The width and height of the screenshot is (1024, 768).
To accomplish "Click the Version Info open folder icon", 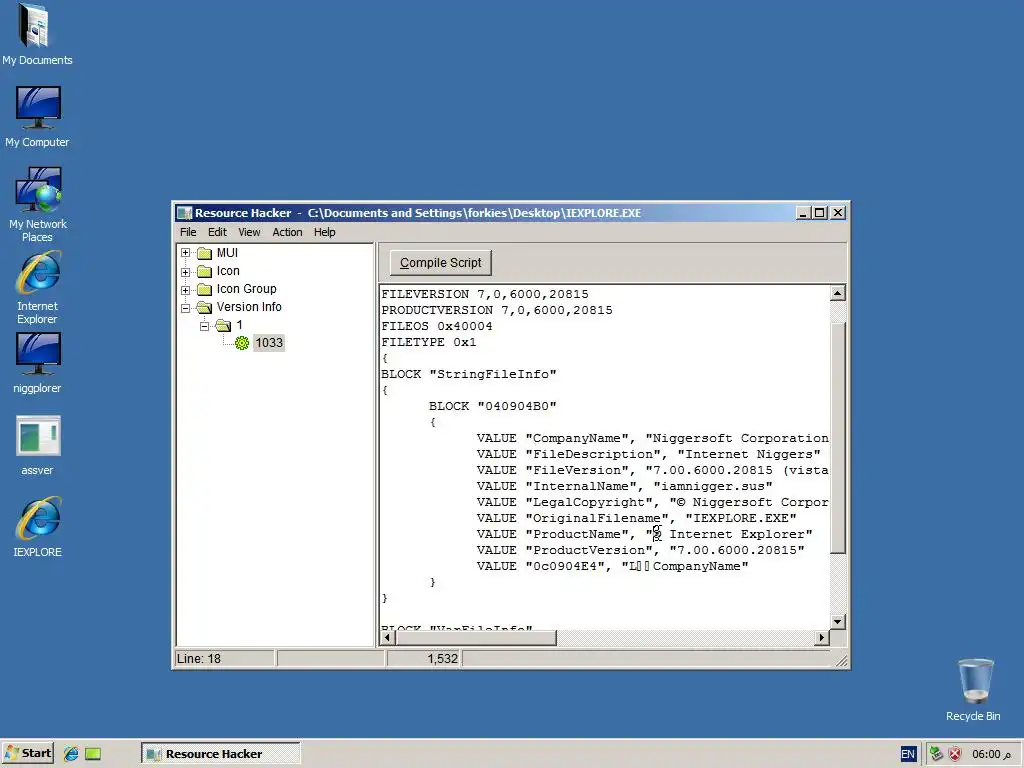I will [x=204, y=307].
